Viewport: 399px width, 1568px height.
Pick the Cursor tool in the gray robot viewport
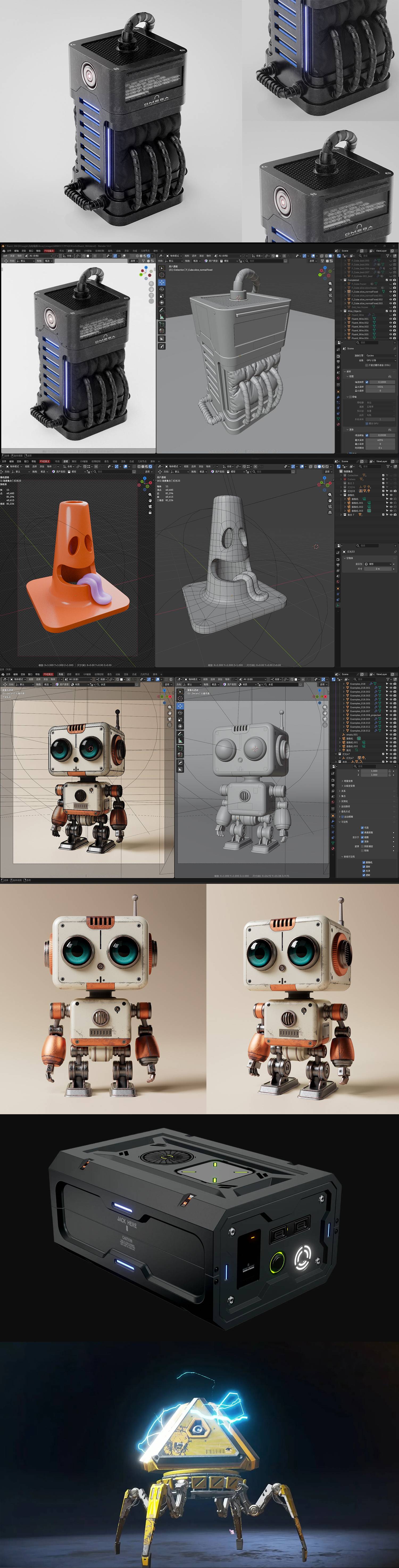click(x=180, y=699)
